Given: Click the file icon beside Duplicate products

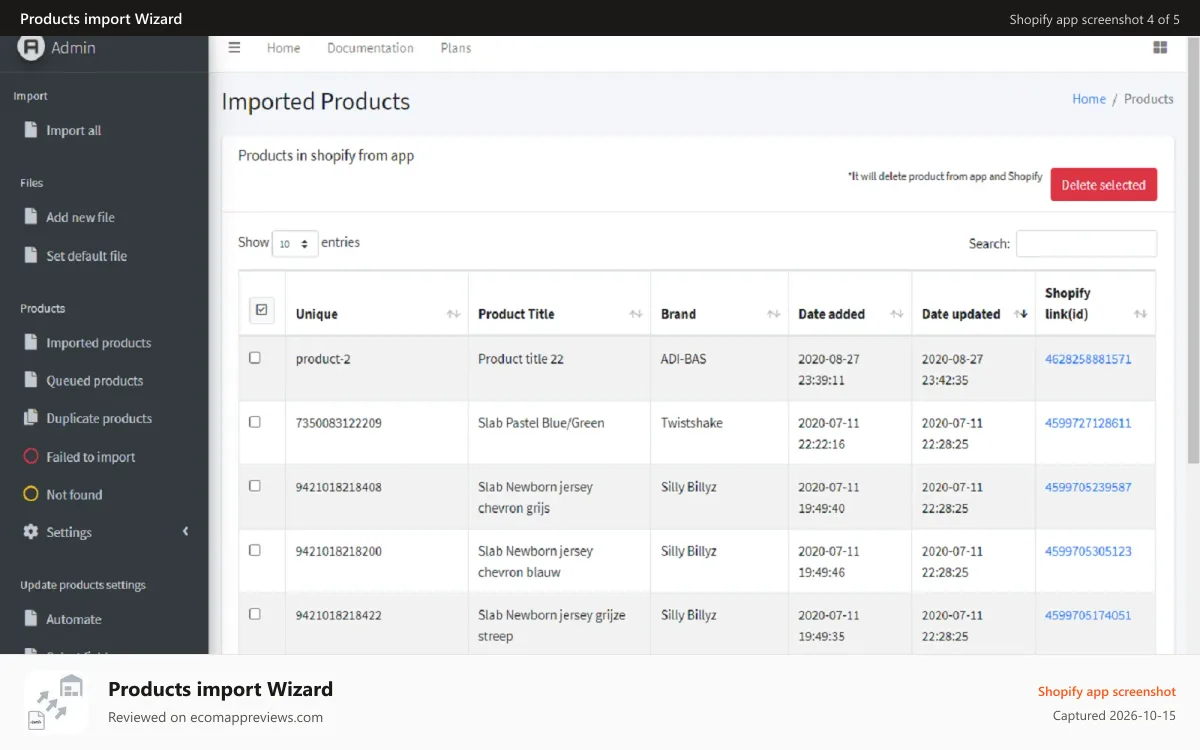Looking at the screenshot, I should (x=31, y=418).
